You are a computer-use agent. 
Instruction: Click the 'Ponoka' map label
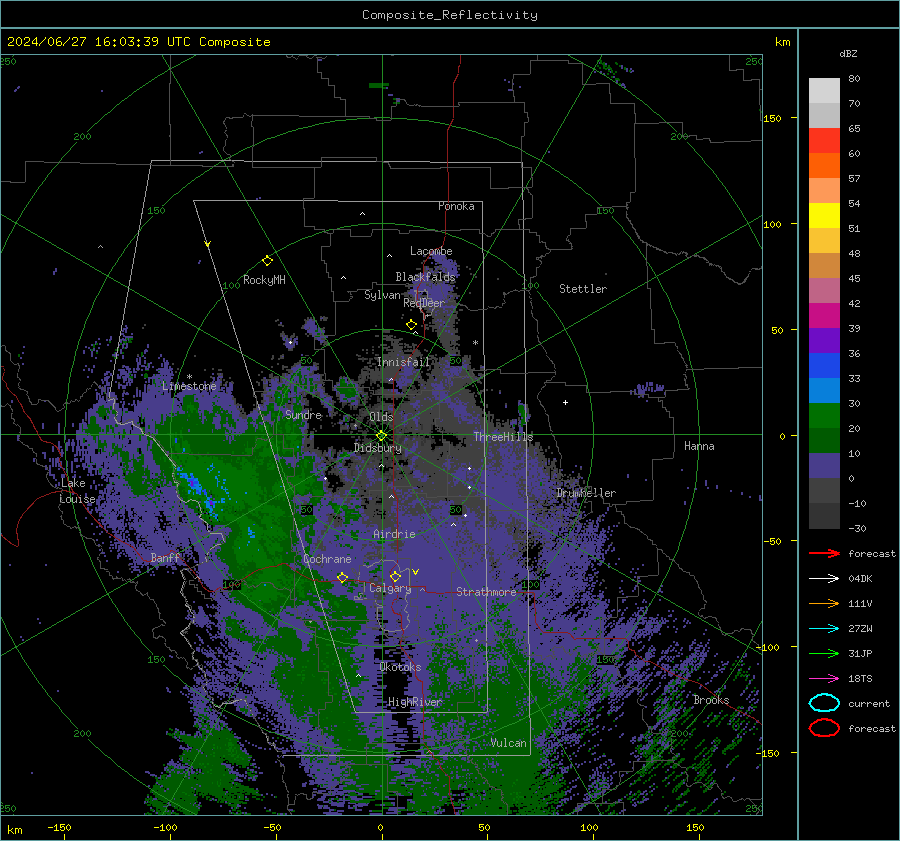[x=456, y=206]
